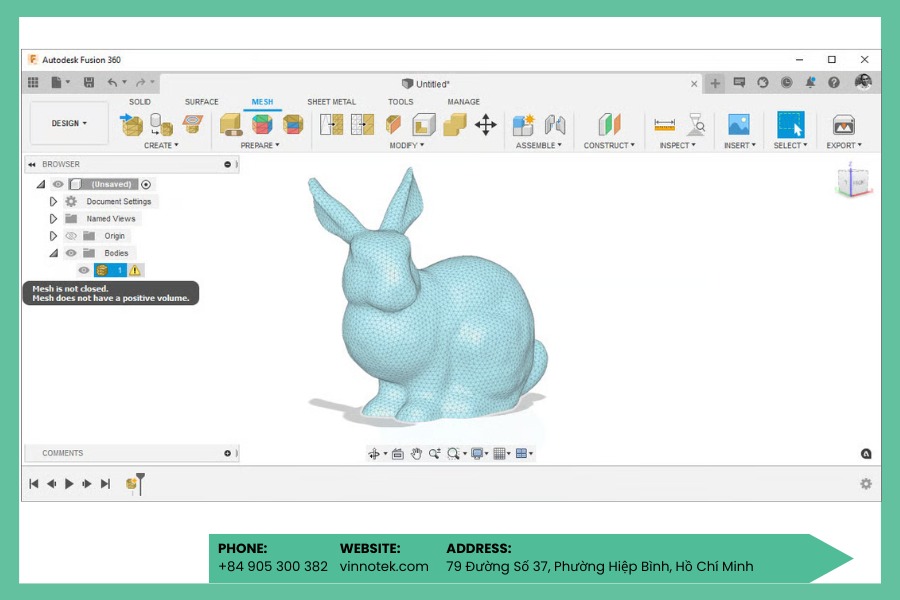
Task: Open the CONSTRUCT panel dropdown
Action: coord(609,145)
